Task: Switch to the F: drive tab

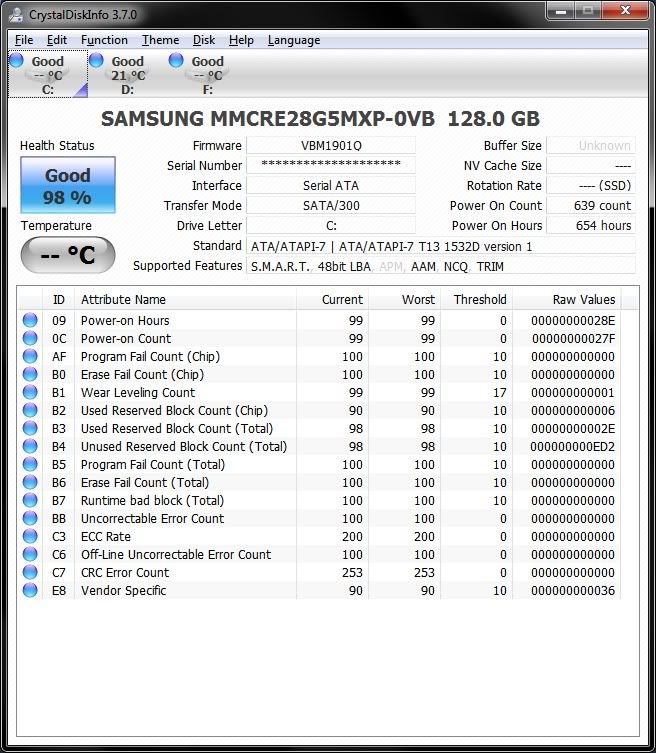Action: coord(207,74)
